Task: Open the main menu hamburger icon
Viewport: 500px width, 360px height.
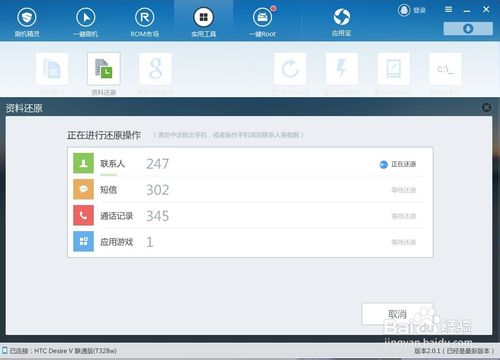Action: (x=449, y=9)
